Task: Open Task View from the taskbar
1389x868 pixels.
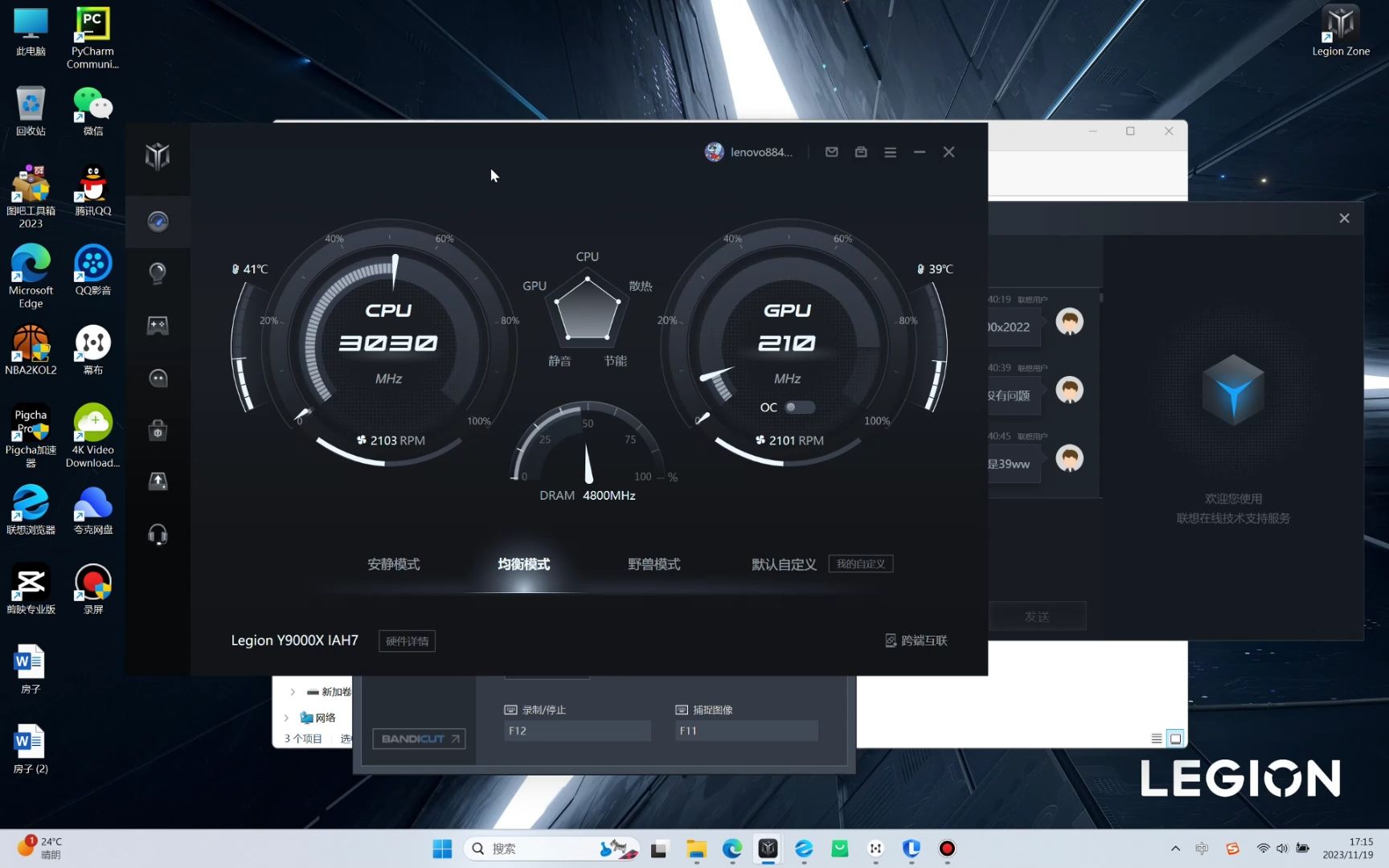Action: pyautogui.click(x=660, y=849)
